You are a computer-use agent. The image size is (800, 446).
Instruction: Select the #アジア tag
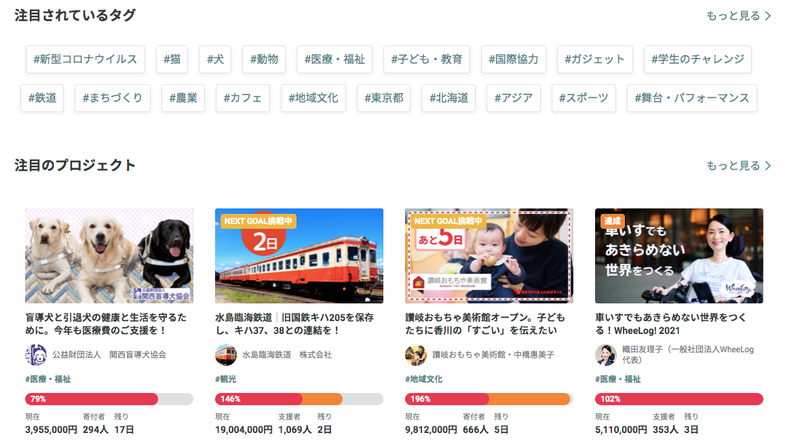pyautogui.click(x=513, y=98)
